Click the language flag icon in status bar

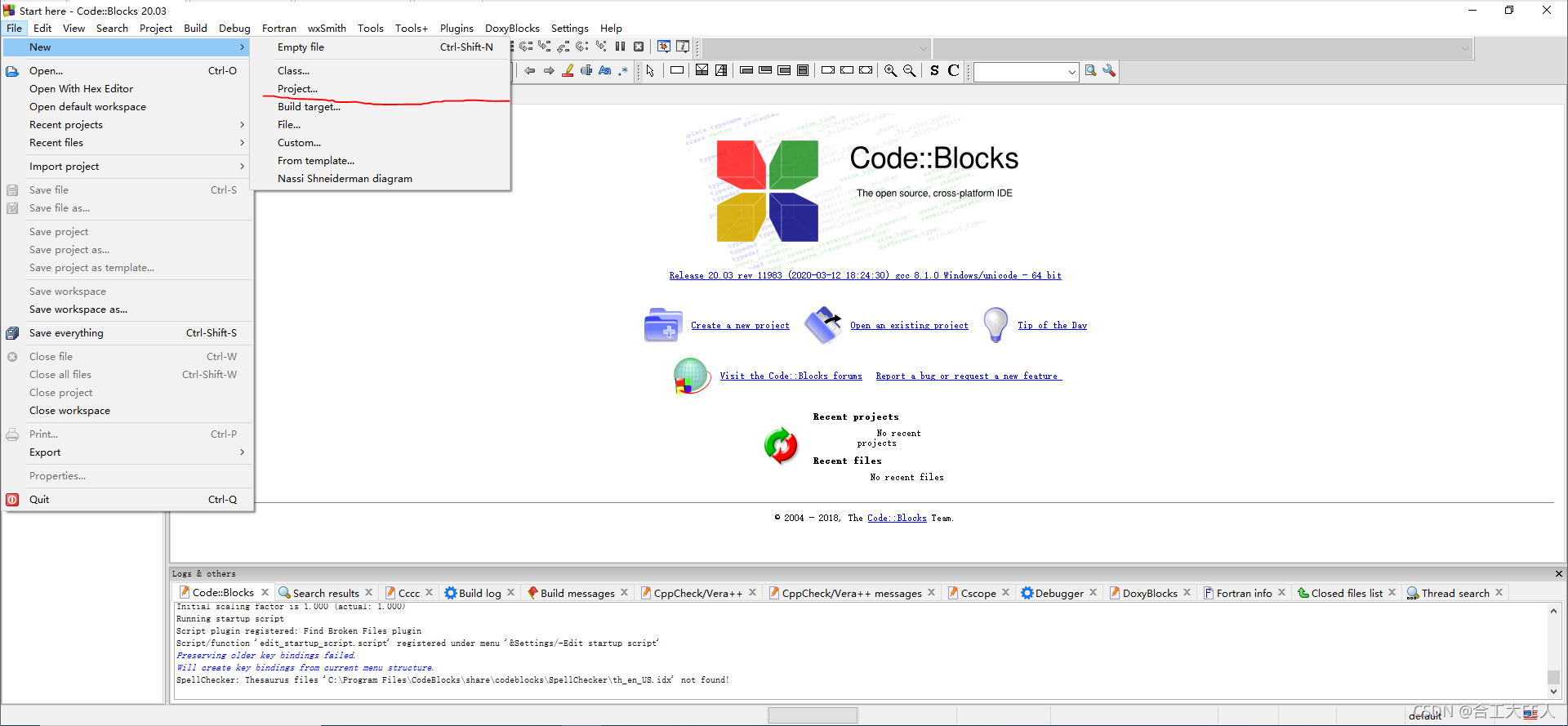click(x=1530, y=714)
